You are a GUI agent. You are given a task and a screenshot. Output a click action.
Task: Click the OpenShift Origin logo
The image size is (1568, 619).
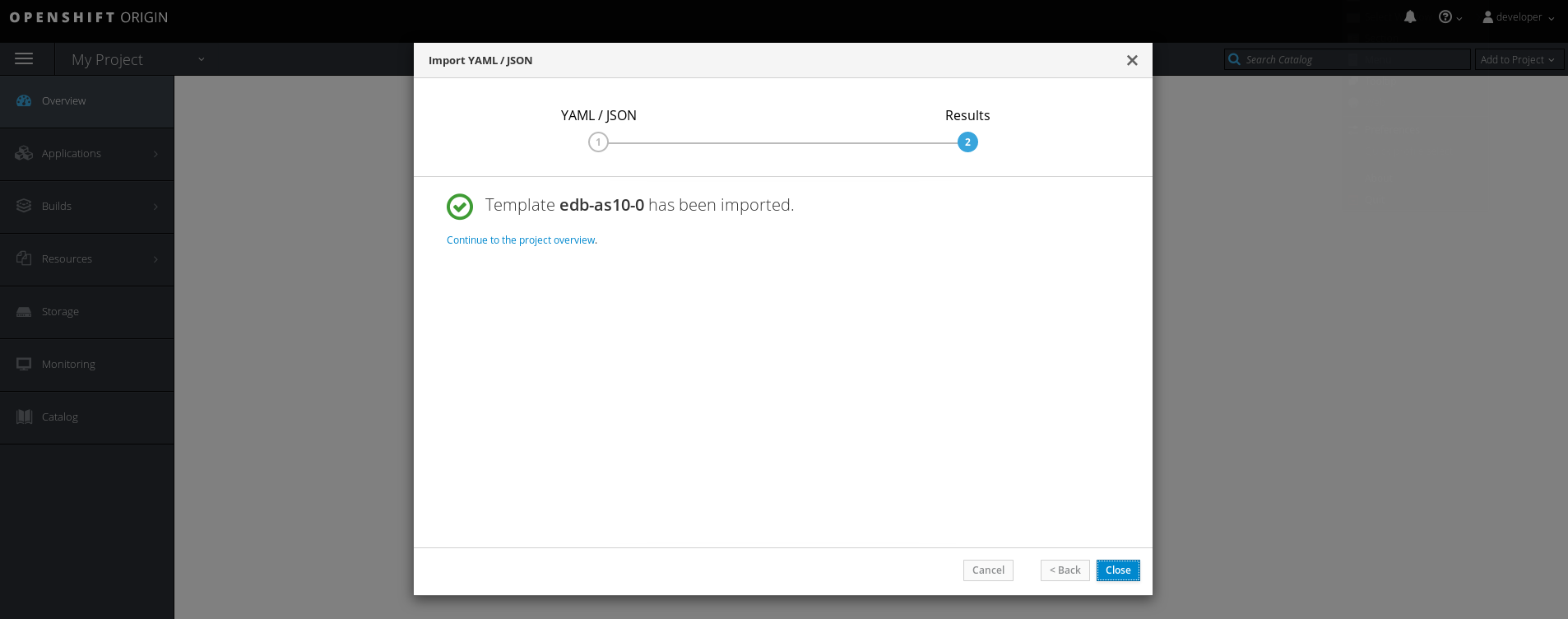[x=89, y=17]
